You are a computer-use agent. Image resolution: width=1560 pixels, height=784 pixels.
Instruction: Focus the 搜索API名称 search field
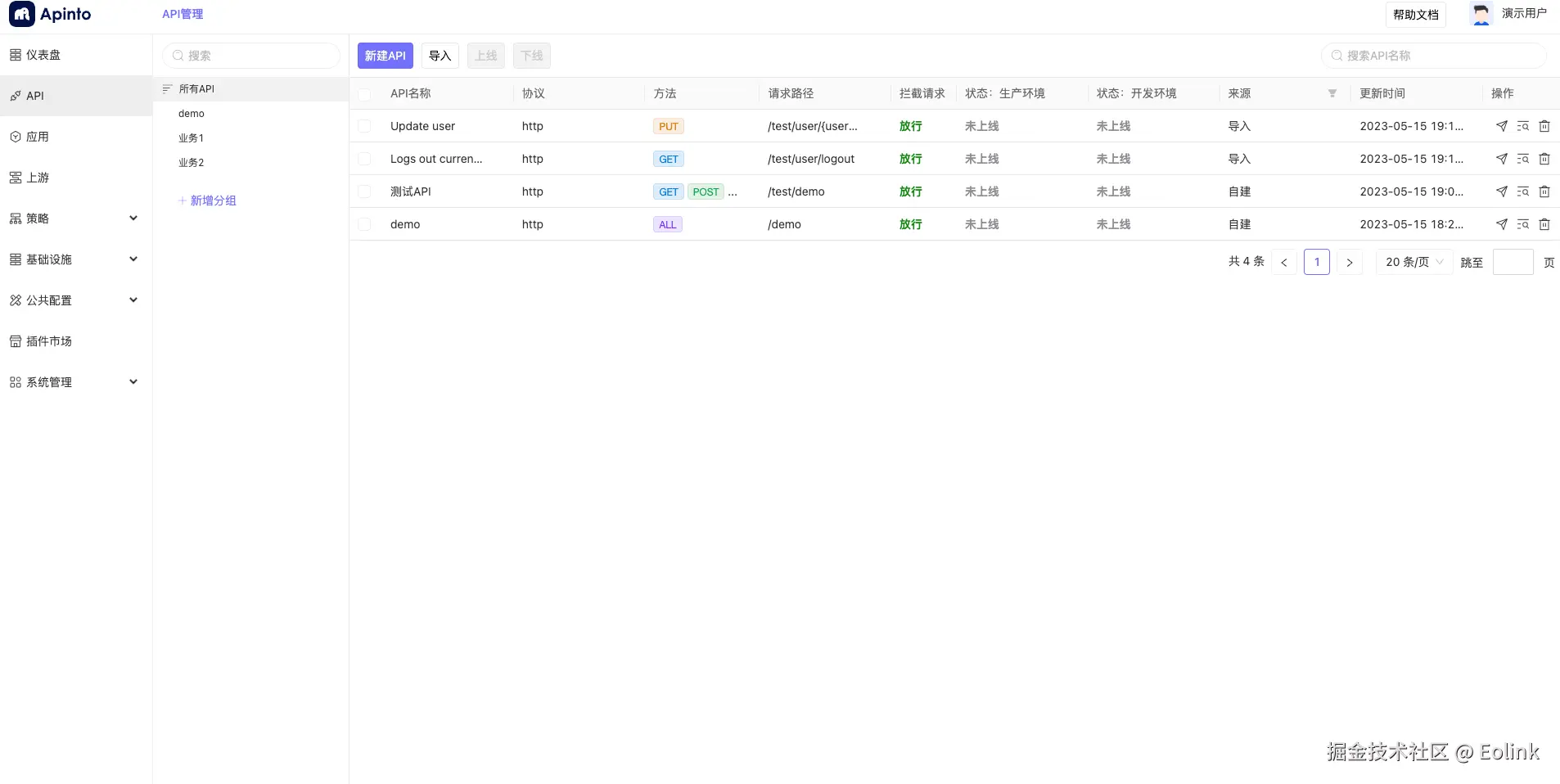click(x=1434, y=56)
